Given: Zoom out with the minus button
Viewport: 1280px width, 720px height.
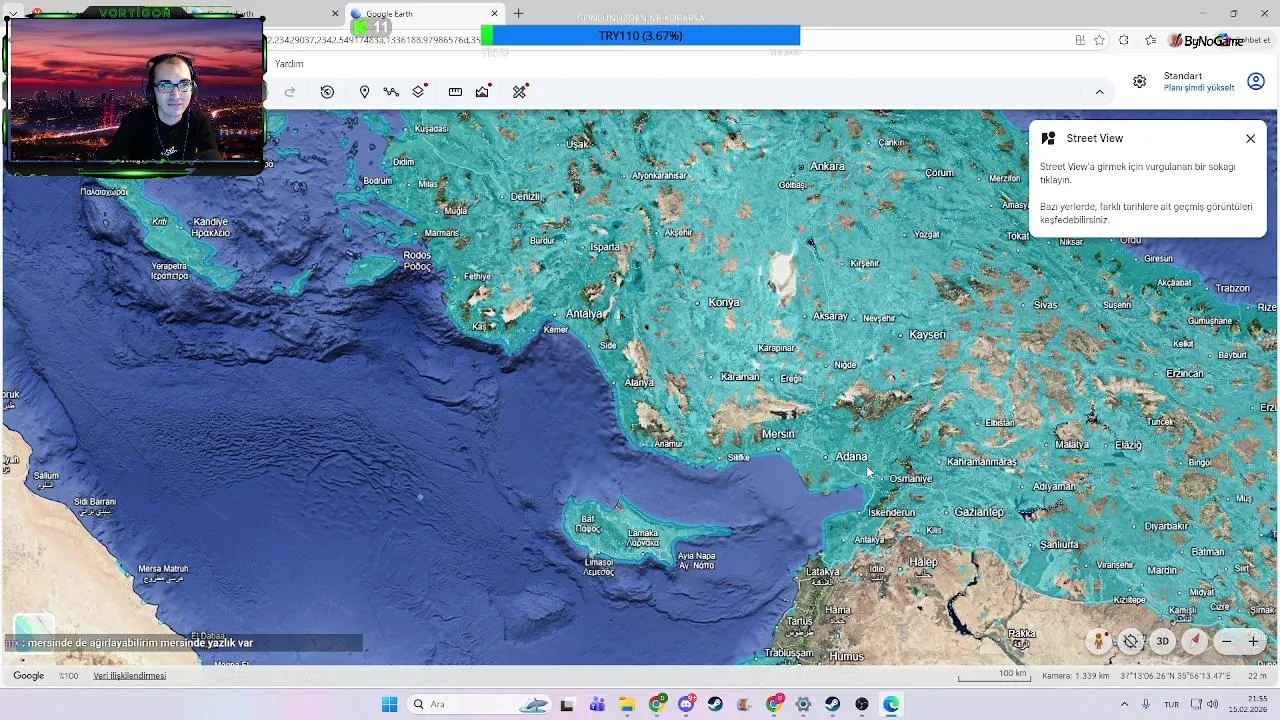Looking at the screenshot, I should coord(1227,641).
